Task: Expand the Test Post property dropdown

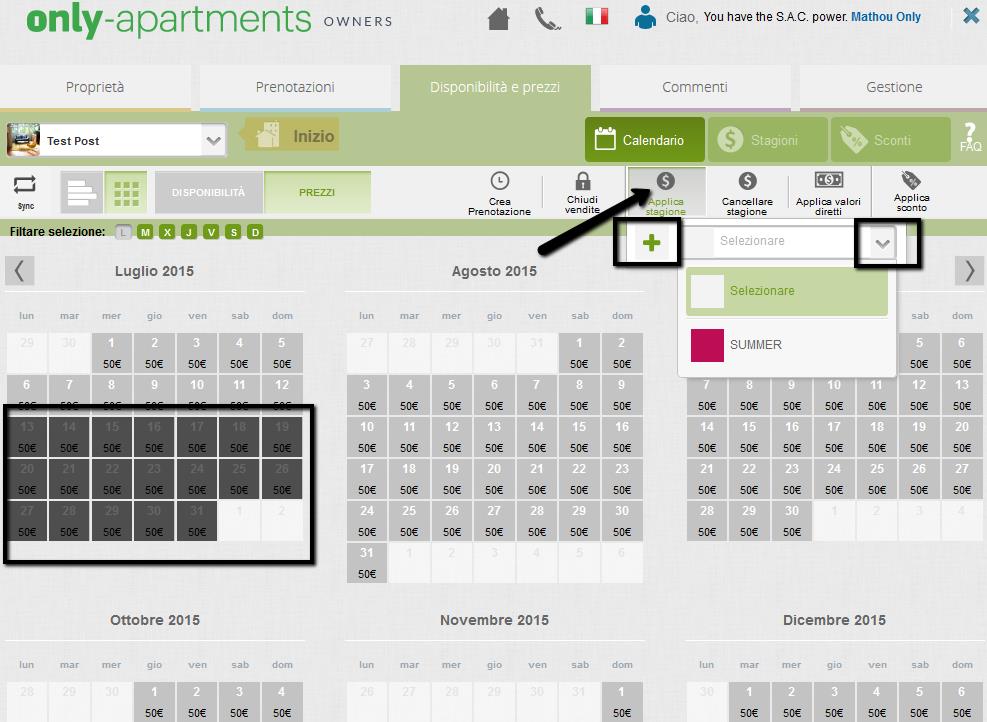Action: point(213,141)
